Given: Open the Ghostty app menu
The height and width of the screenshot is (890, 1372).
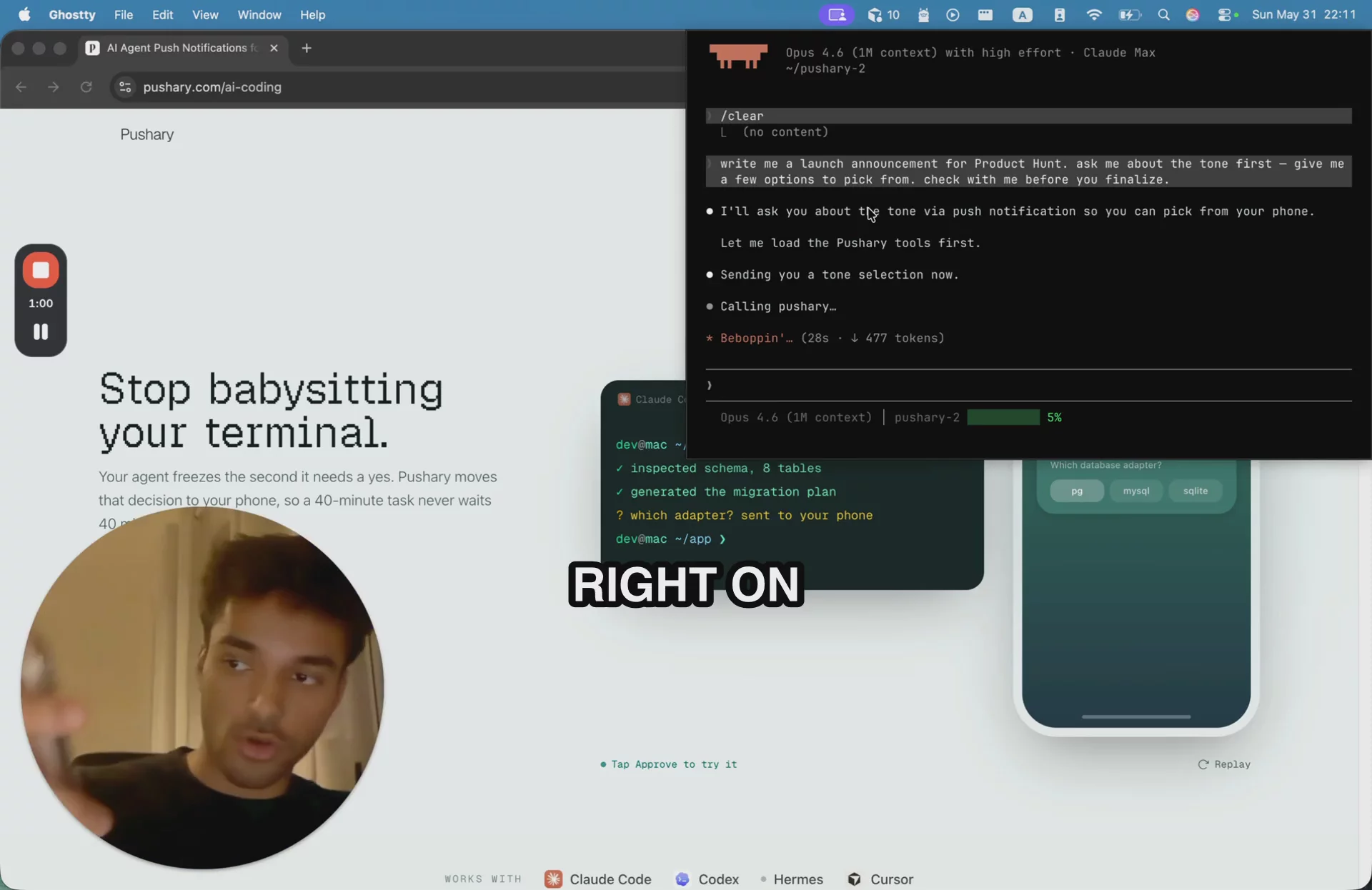Looking at the screenshot, I should pos(71,14).
